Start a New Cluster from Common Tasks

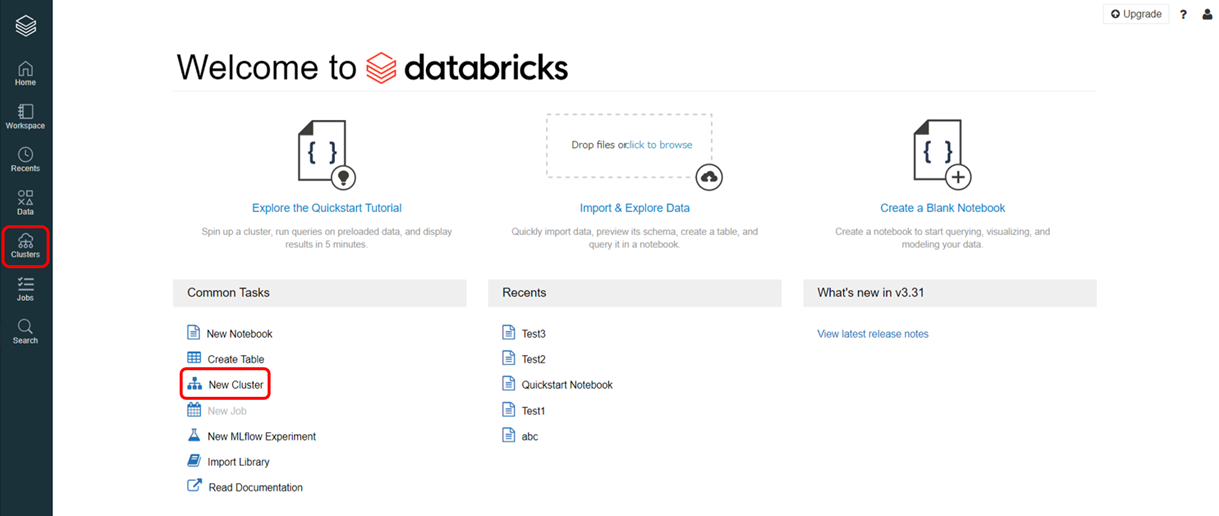[235, 385]
